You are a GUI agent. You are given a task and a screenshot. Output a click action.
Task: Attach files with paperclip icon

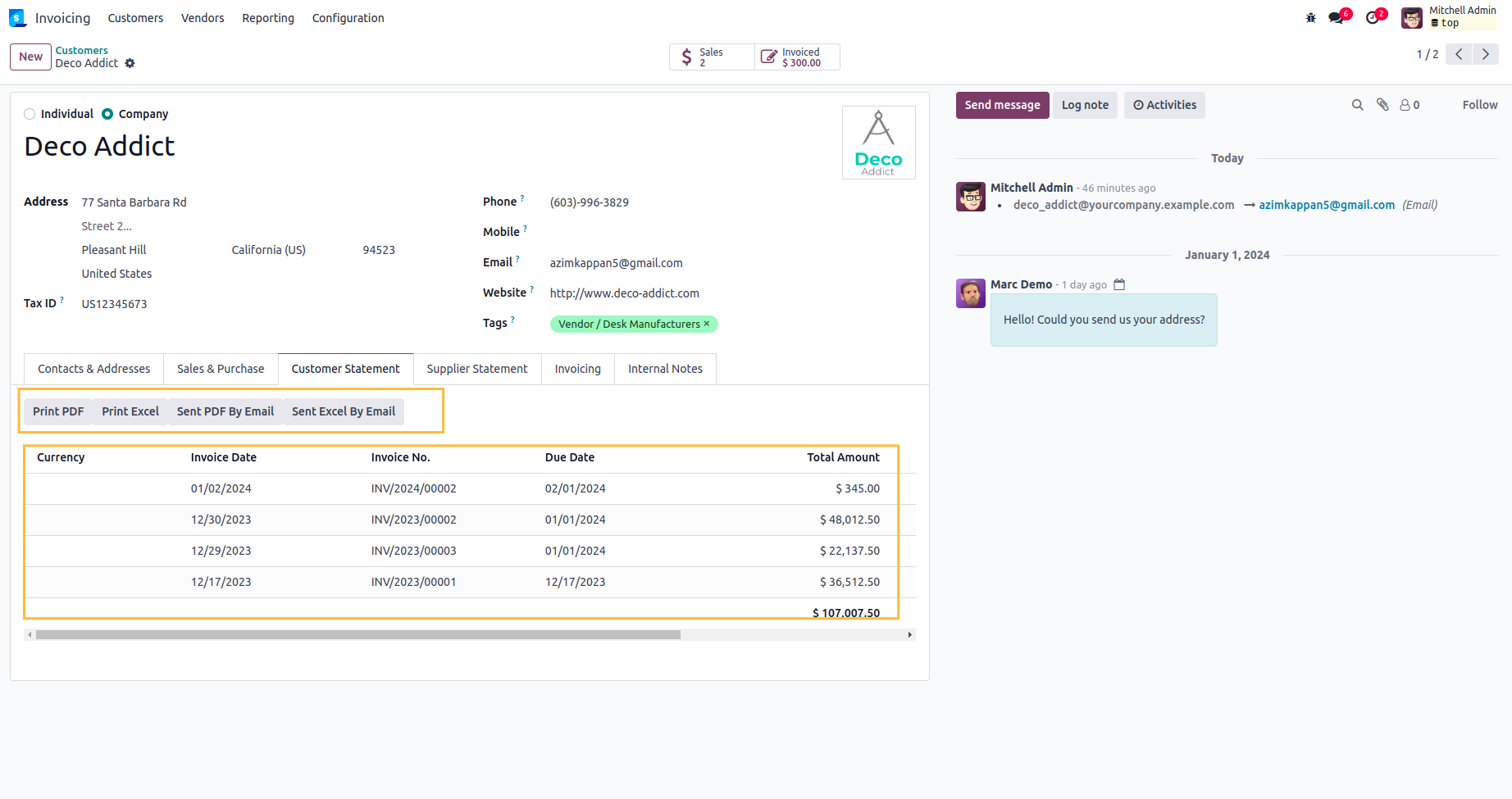pos(1382,105)
